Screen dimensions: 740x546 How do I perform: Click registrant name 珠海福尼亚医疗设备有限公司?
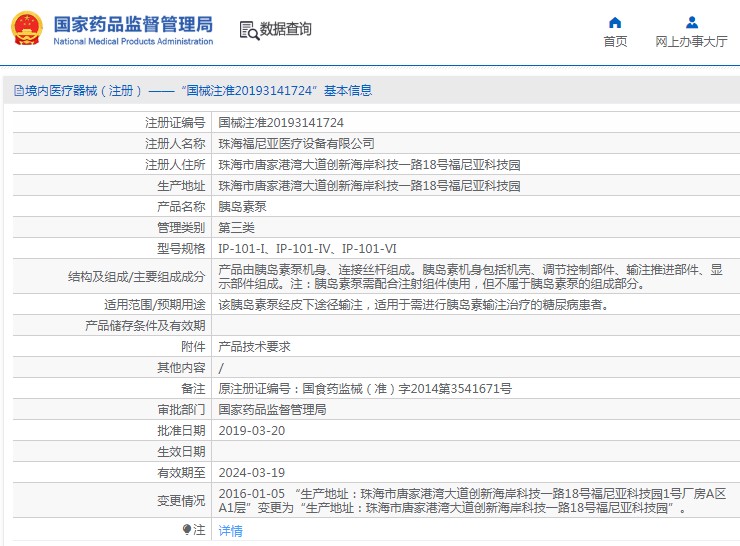296,143
